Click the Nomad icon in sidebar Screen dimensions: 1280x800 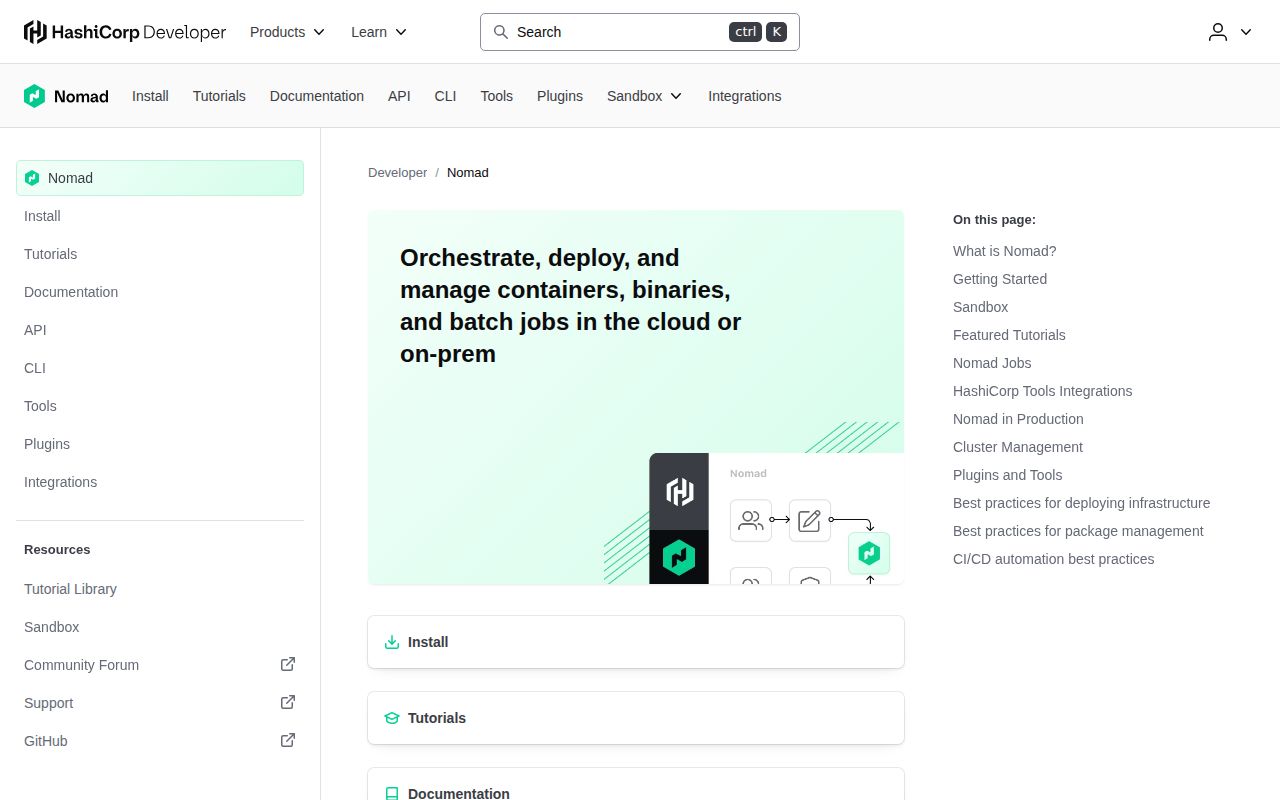point(32,178)
